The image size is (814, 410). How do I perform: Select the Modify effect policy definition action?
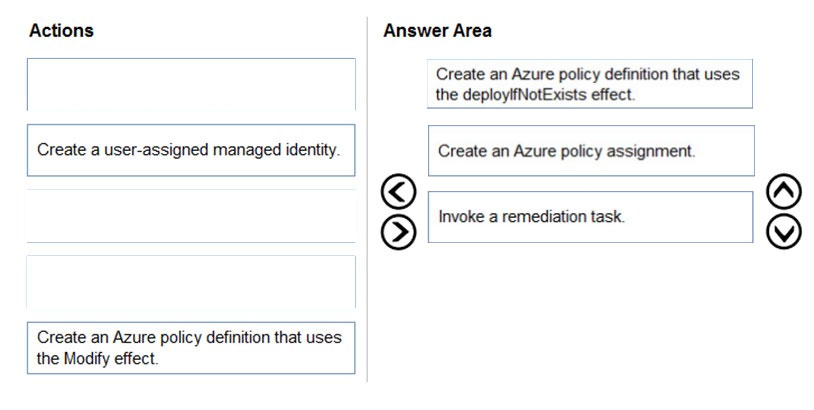click(191, 348)
